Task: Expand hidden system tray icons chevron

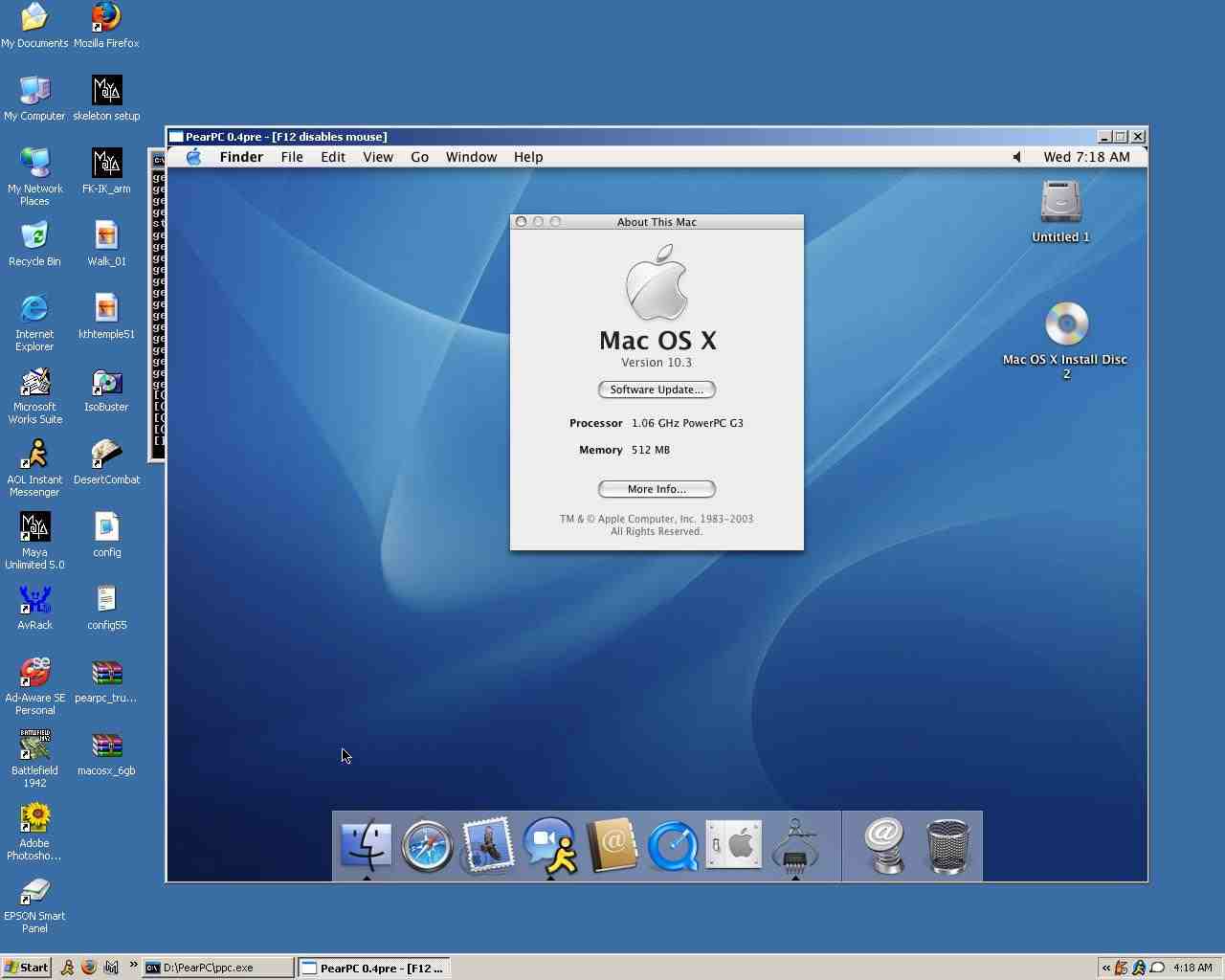Action: pyautogui.click(x=1106, y=968)
